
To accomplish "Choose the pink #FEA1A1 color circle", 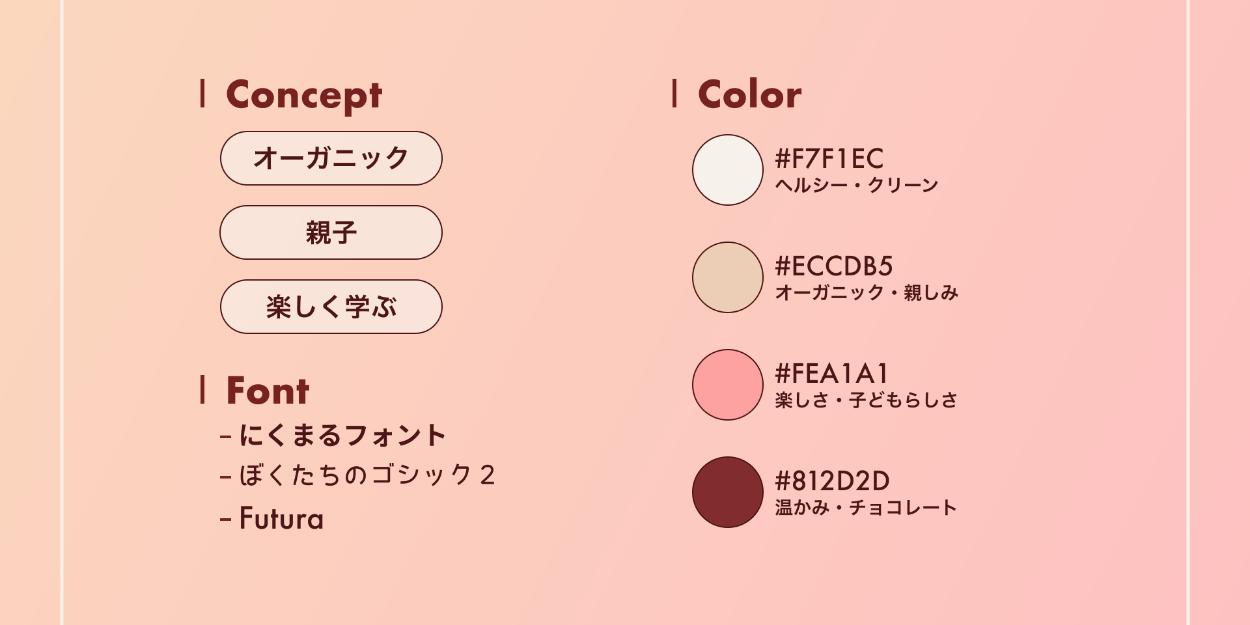I will click(727, 385).
